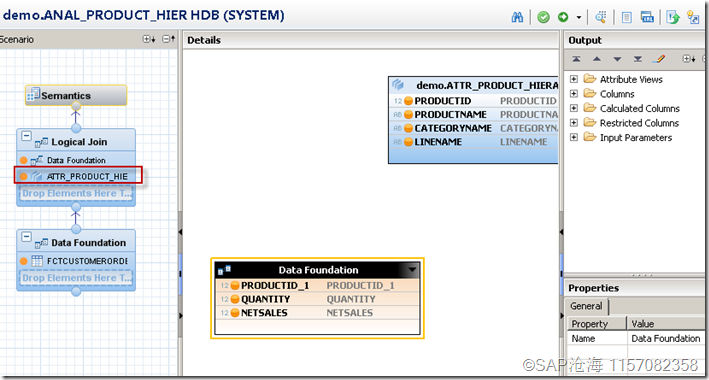Expand the Restricted Columns folder

tap(574, 123)
